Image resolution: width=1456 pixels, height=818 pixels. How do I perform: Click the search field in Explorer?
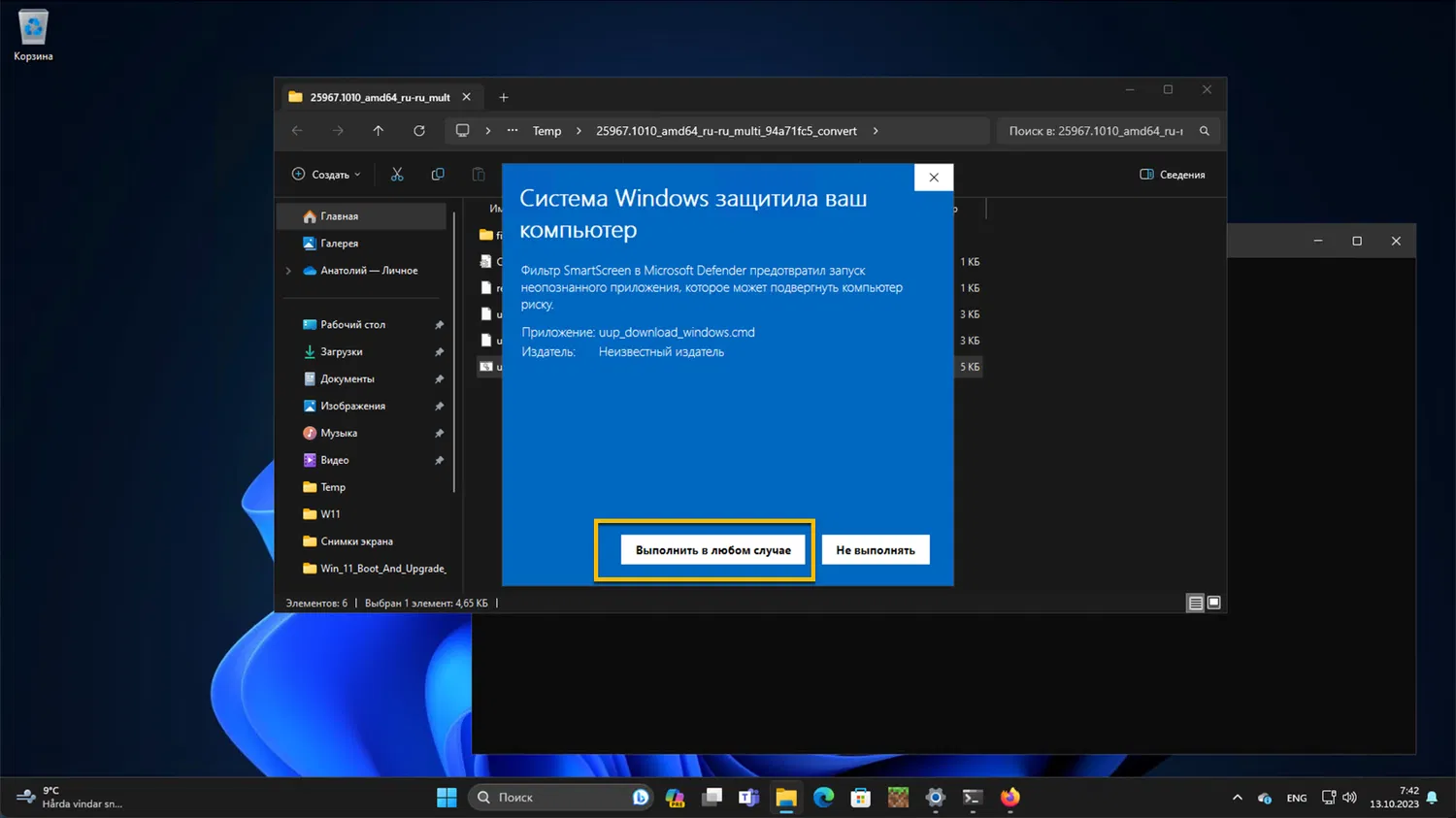(1095, 131)
